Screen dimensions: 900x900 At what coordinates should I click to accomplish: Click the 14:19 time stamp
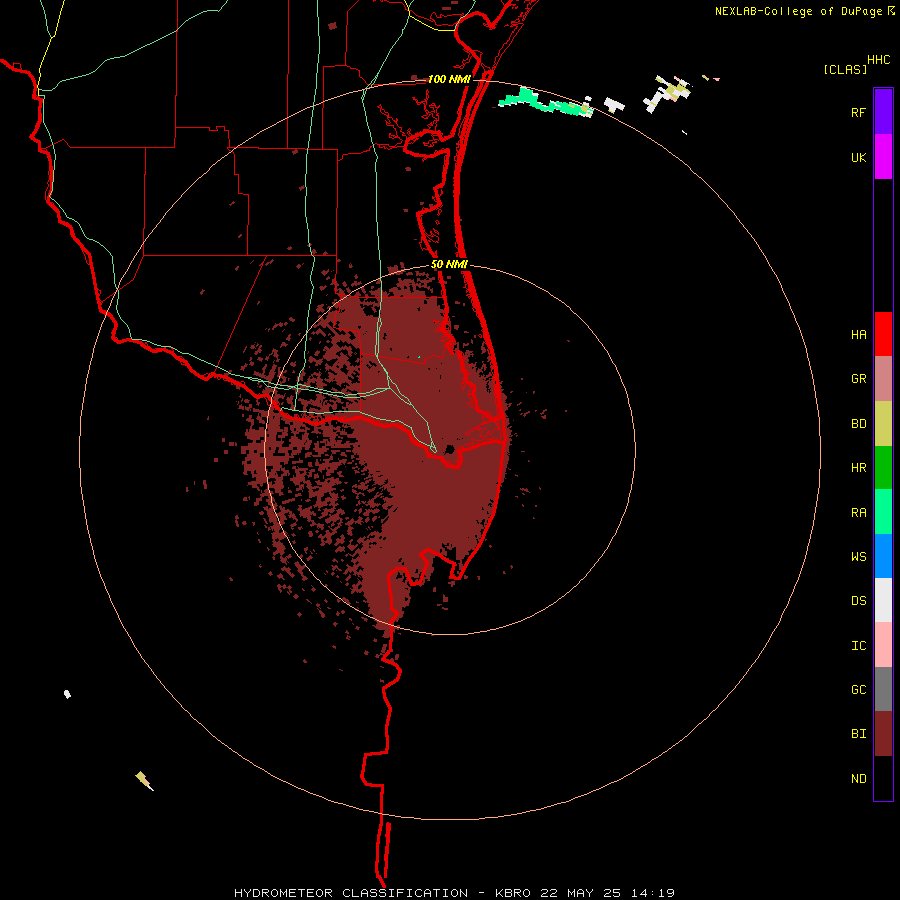(654, 893)
